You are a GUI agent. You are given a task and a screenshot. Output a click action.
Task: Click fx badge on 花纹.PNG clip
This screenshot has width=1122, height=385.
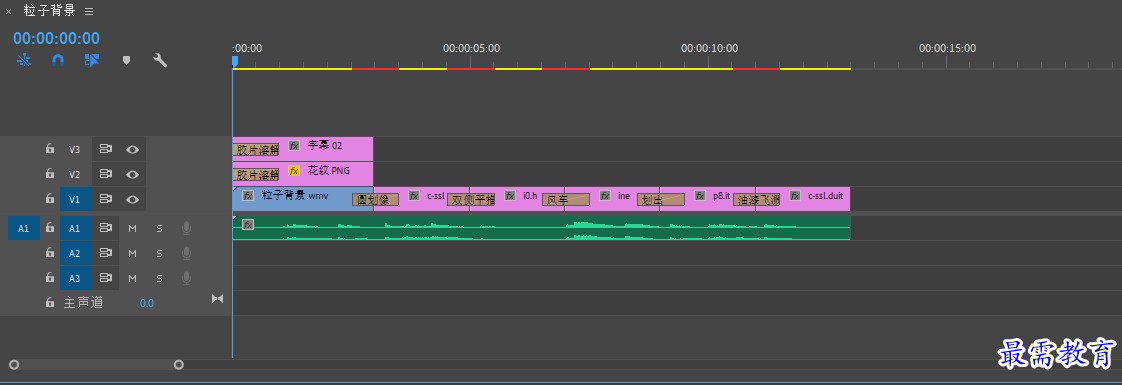point(294,170)
